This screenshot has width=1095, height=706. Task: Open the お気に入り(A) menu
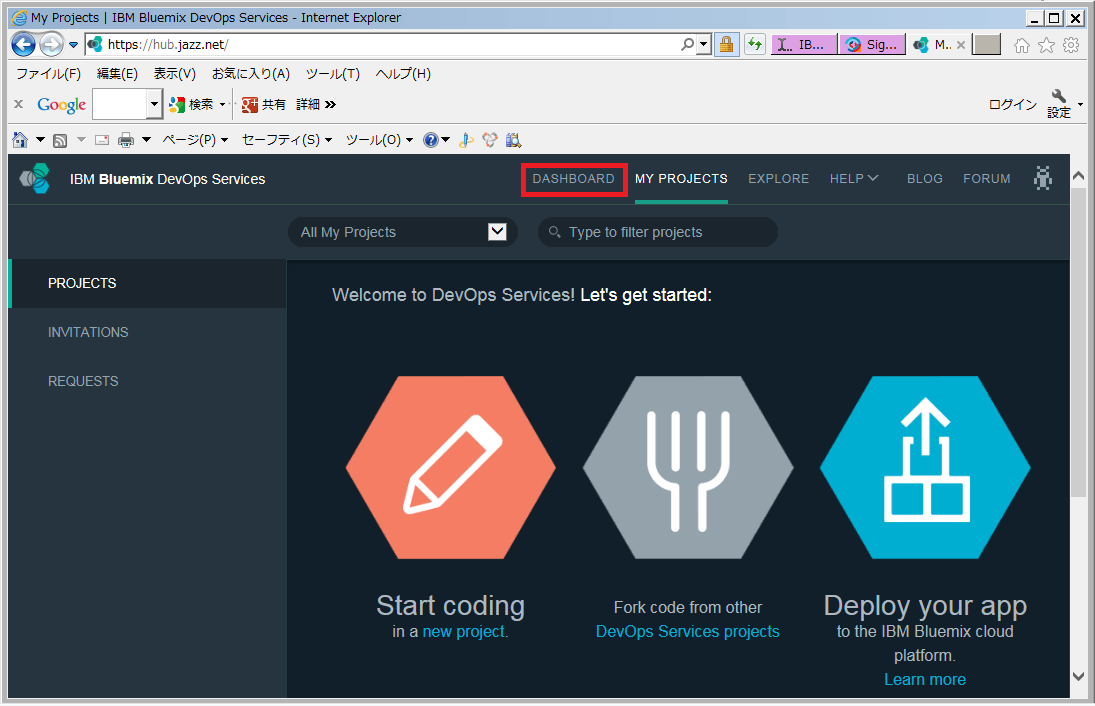pyautogui.click(x=251, y=74)
